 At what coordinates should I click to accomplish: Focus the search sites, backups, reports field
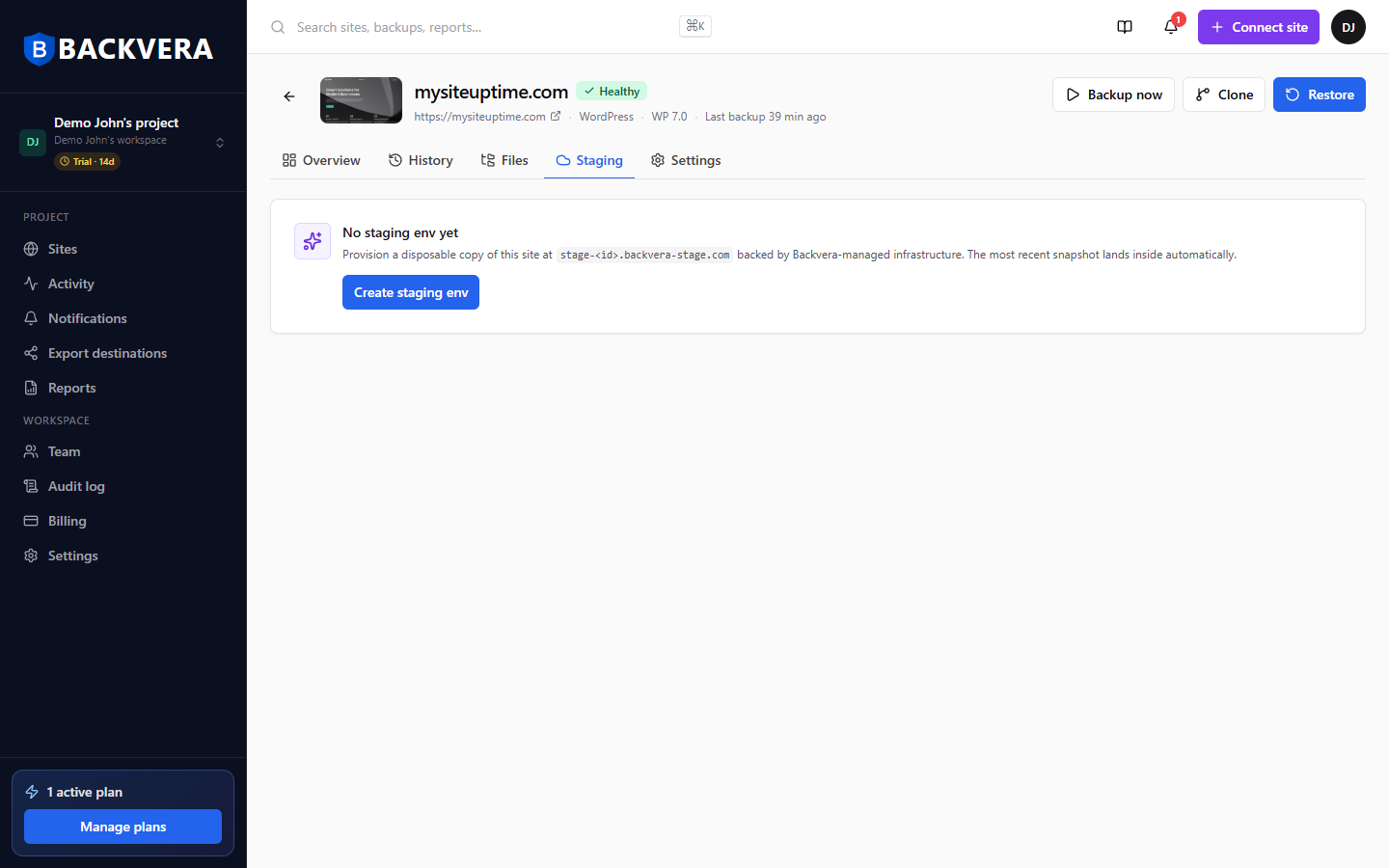click(x=490, y=27)
